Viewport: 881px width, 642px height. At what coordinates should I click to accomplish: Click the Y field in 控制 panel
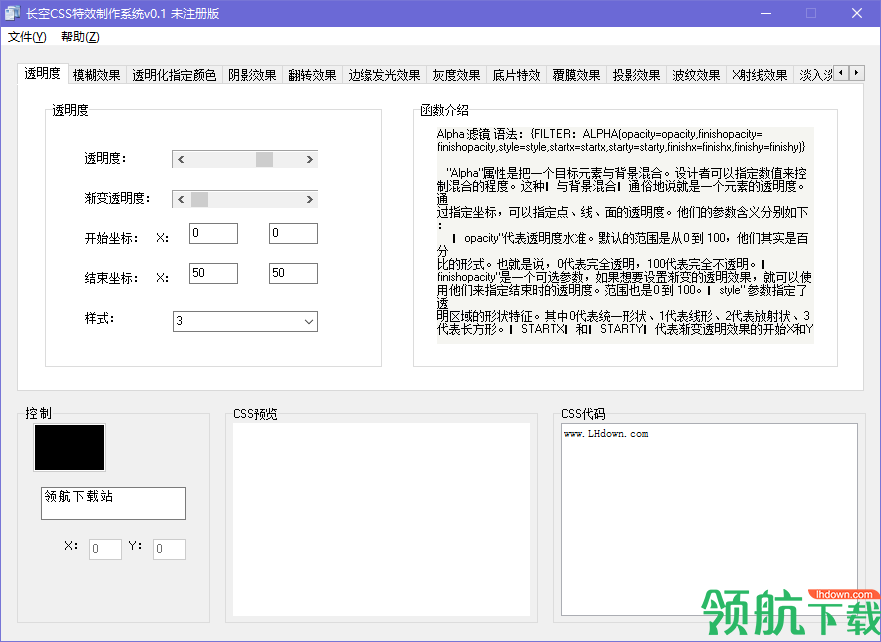point(169,549)
